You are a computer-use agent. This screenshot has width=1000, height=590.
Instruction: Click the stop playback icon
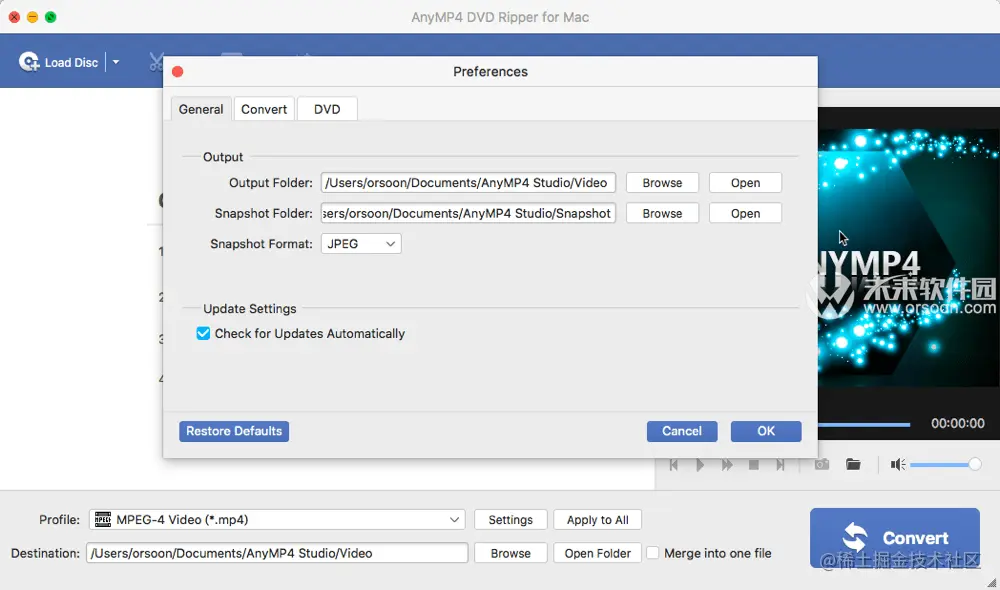click(x=754, y=465)
